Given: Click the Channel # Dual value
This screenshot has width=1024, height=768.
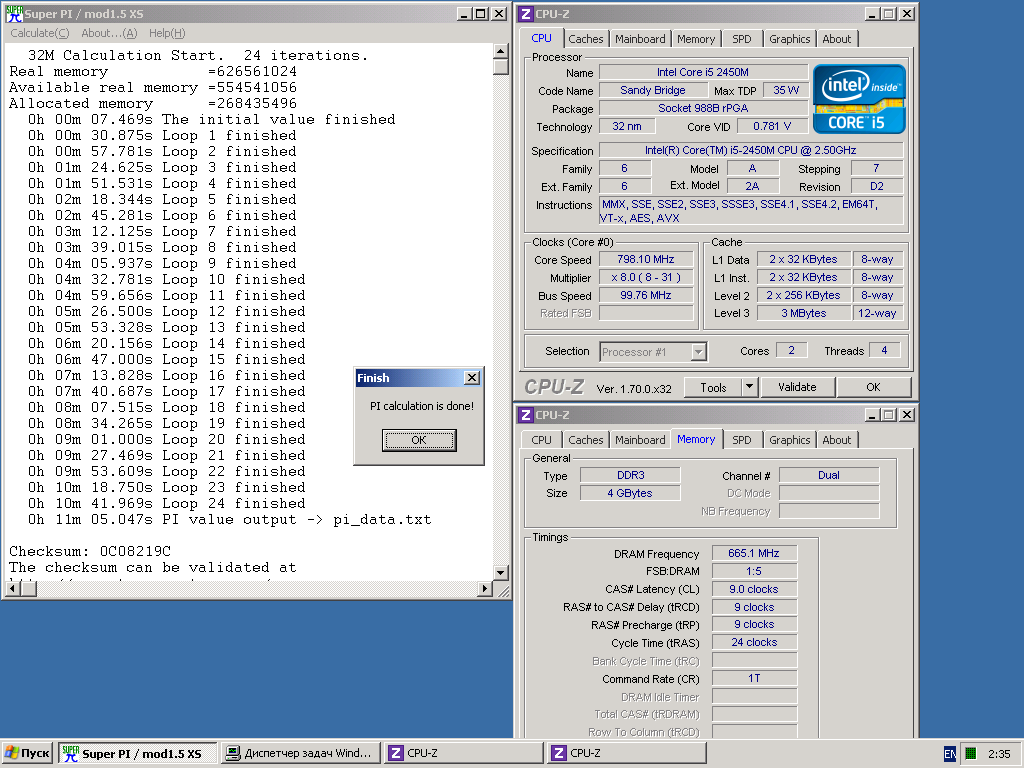Looking at the screenshot, I should click(829, 475).
